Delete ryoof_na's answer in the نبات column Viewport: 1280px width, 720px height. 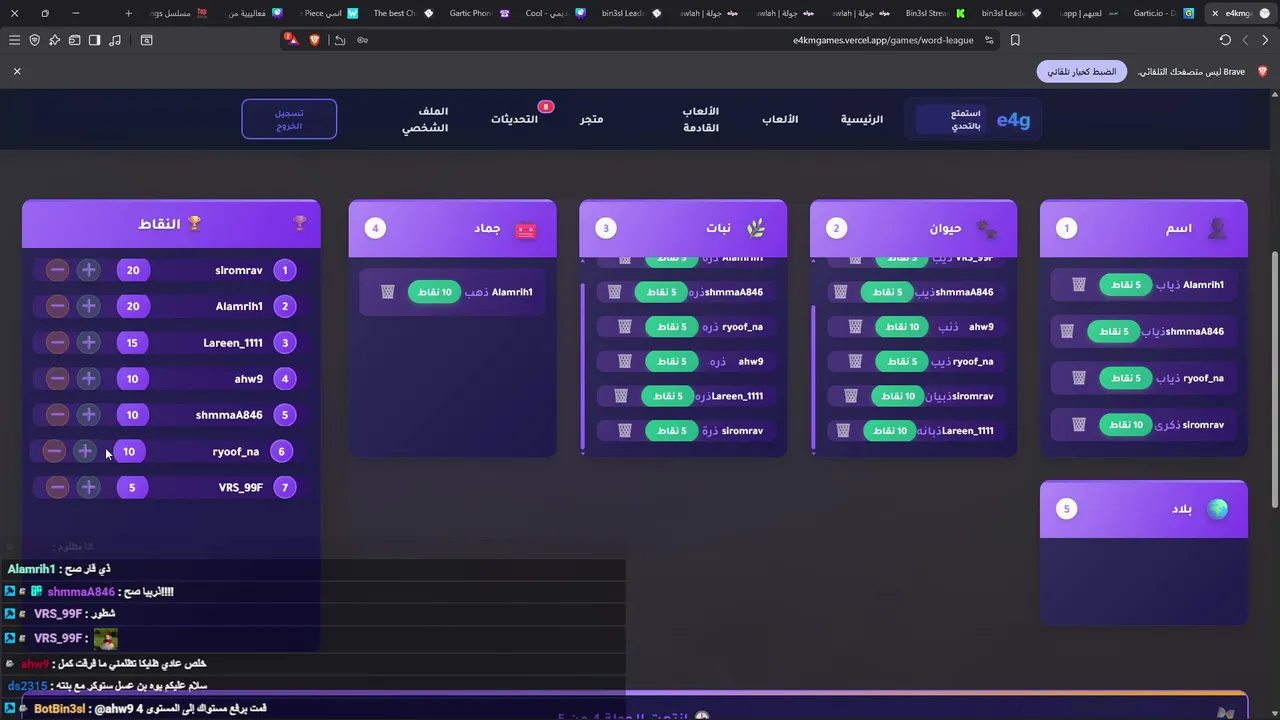click(x=625, y=327)
